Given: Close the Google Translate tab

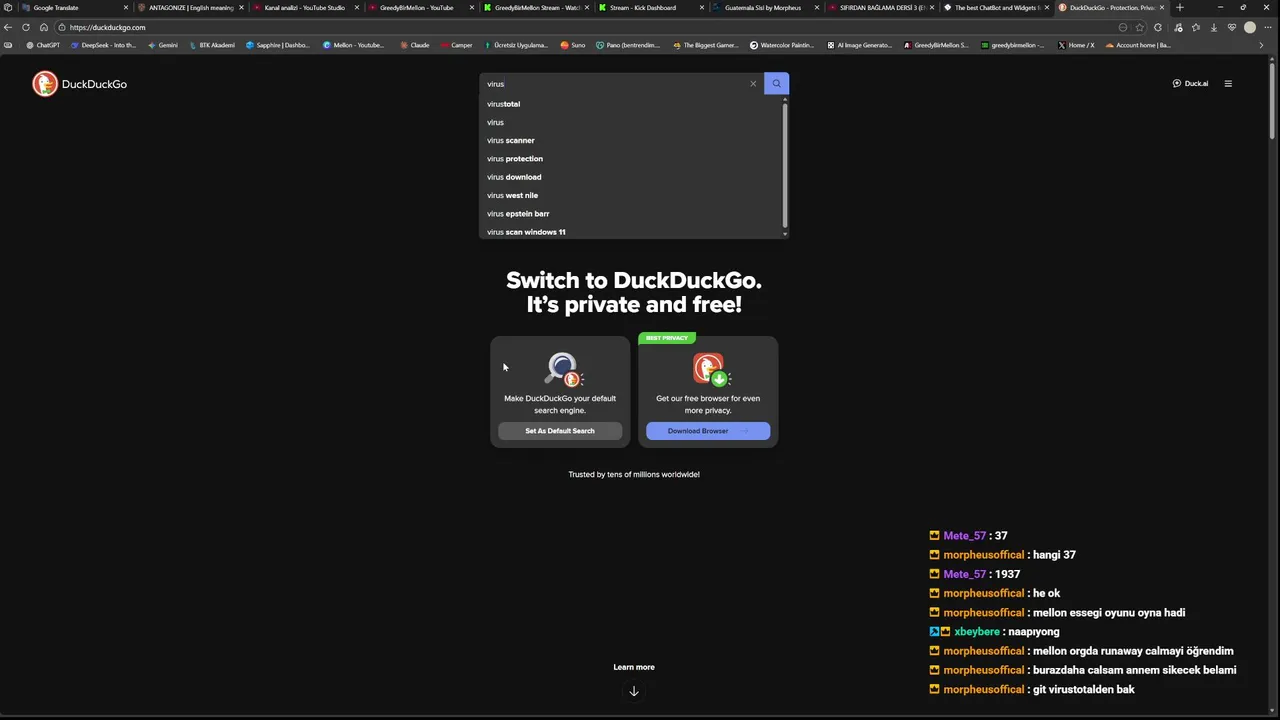Looking at the screenshot, I should (x=125, y=7).
